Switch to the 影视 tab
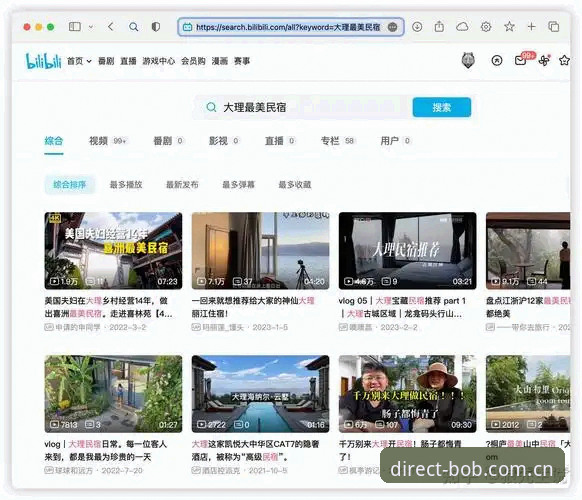The height and width of the screenshot is (500, 582). coord(224,141)
